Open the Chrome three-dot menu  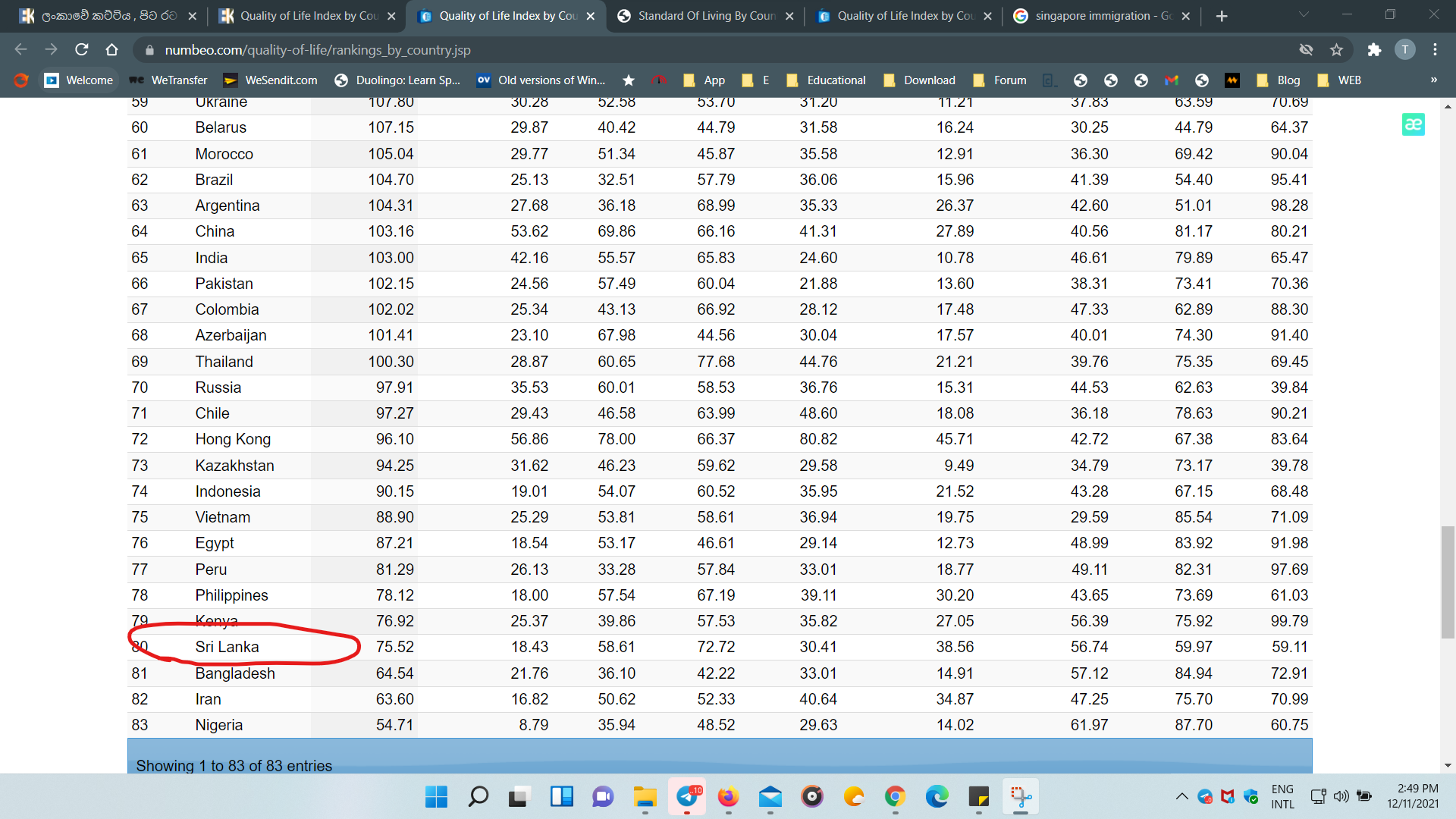(1435, 50)
